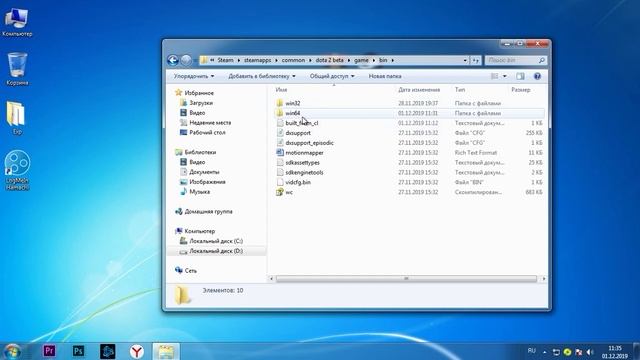
Task: Click the horizontal scrollbar of file list
Action: tap(406, 279)
